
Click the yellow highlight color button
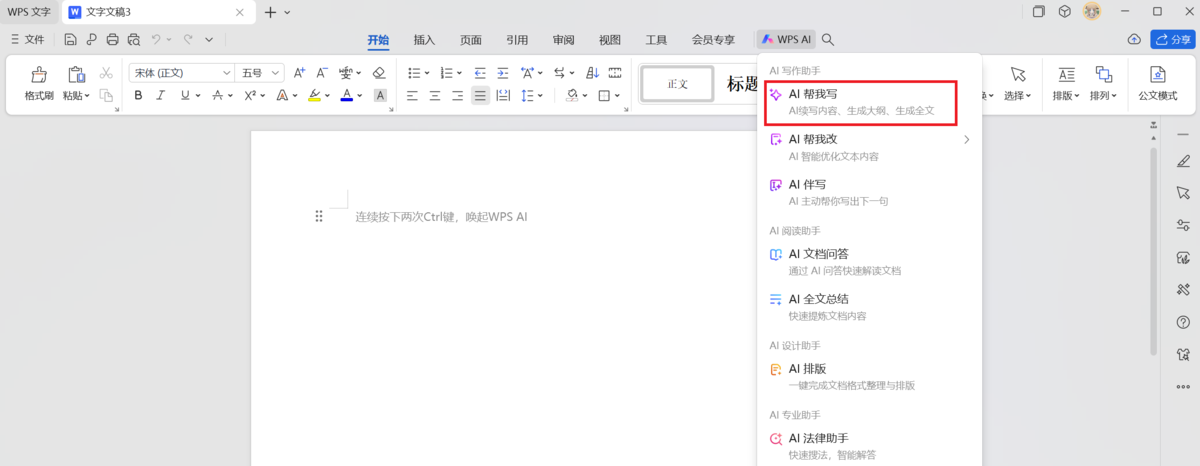(314, 96)
